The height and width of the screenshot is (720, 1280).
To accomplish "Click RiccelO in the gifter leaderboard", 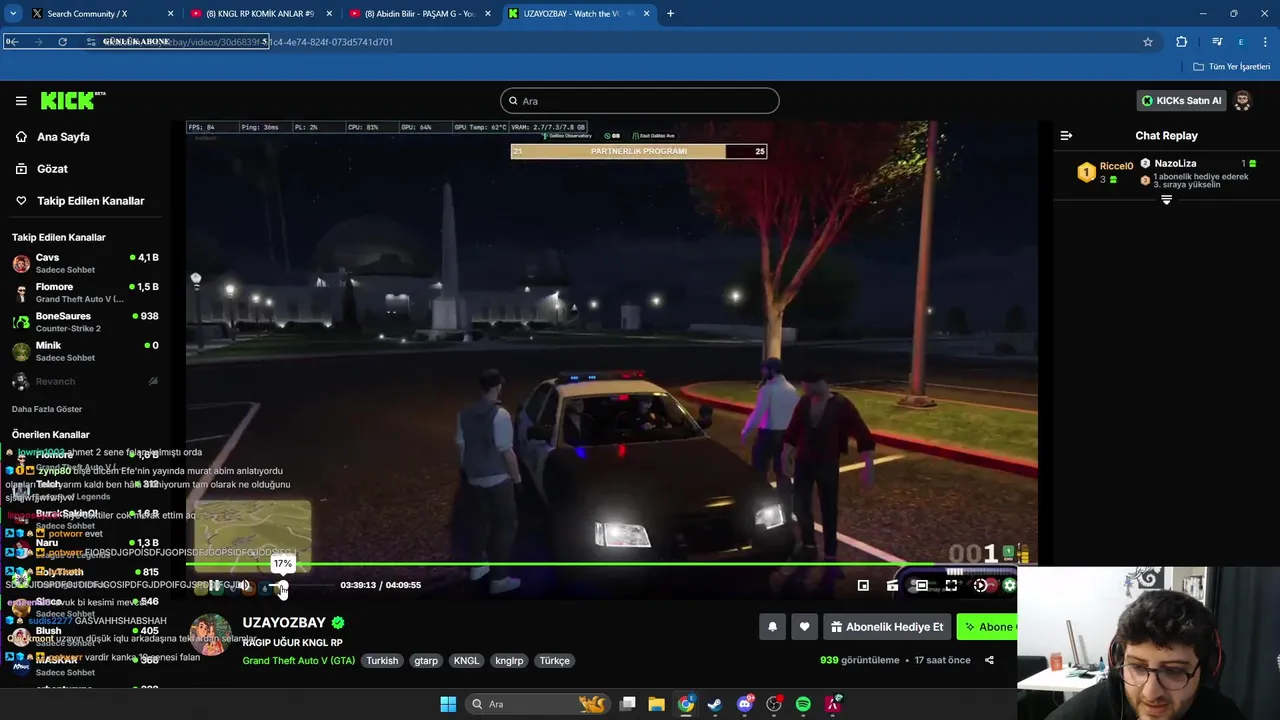I will click(x=1116, y=166).
